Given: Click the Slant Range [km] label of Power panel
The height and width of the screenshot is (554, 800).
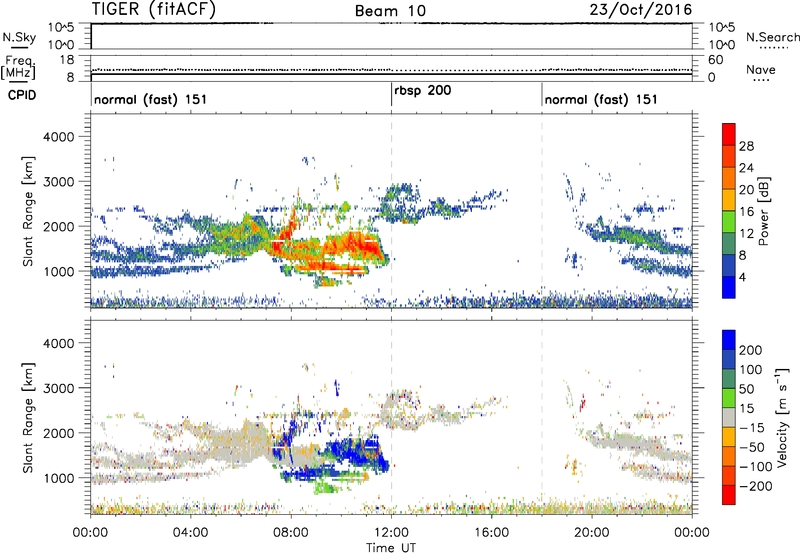Looking at the screenshot, I should point(28,211).
